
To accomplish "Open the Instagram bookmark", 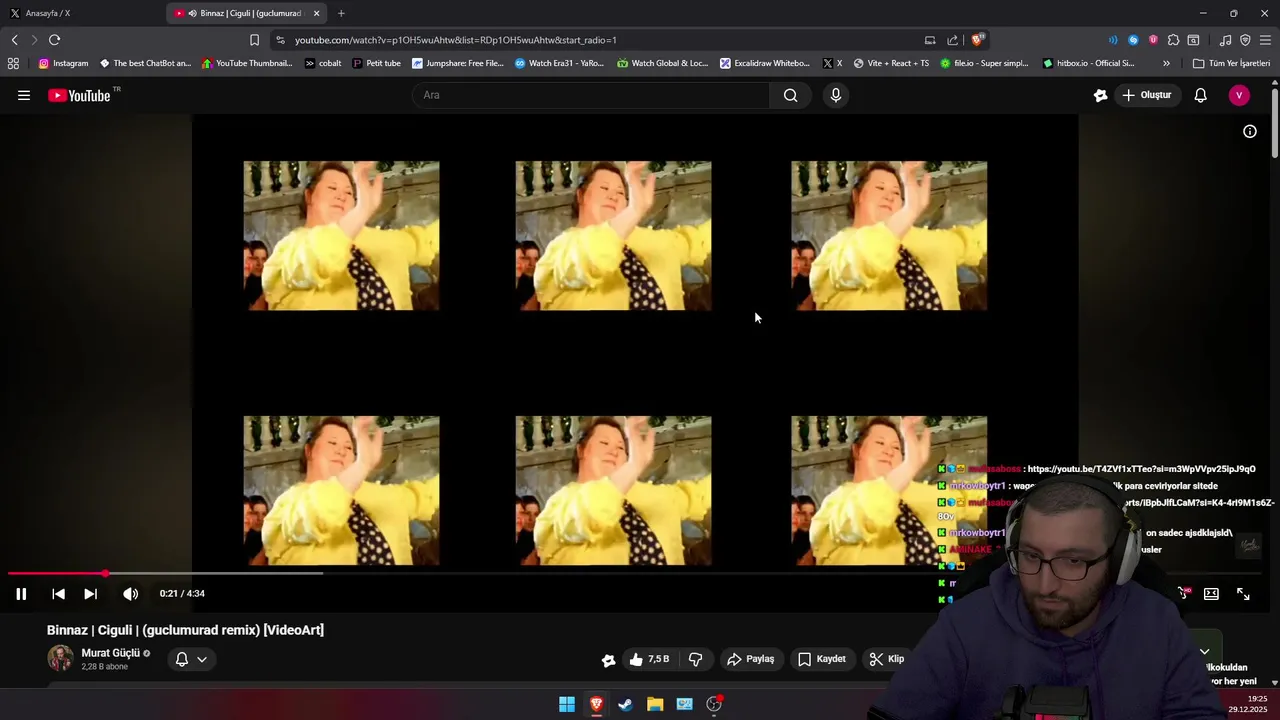I will [x=63, y=63].
